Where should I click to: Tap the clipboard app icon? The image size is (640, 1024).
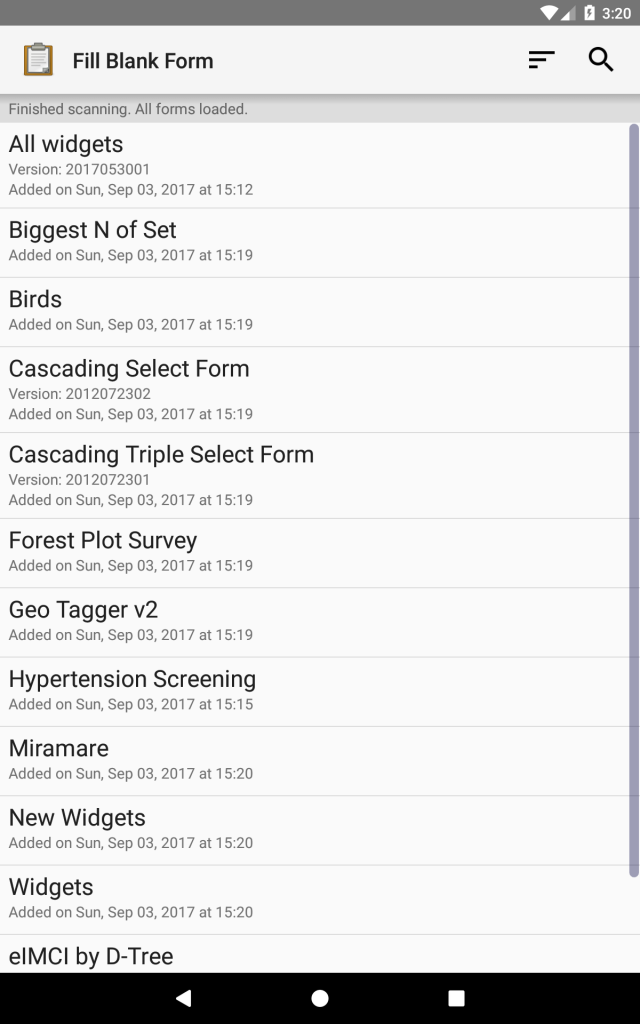pos(38,60)
